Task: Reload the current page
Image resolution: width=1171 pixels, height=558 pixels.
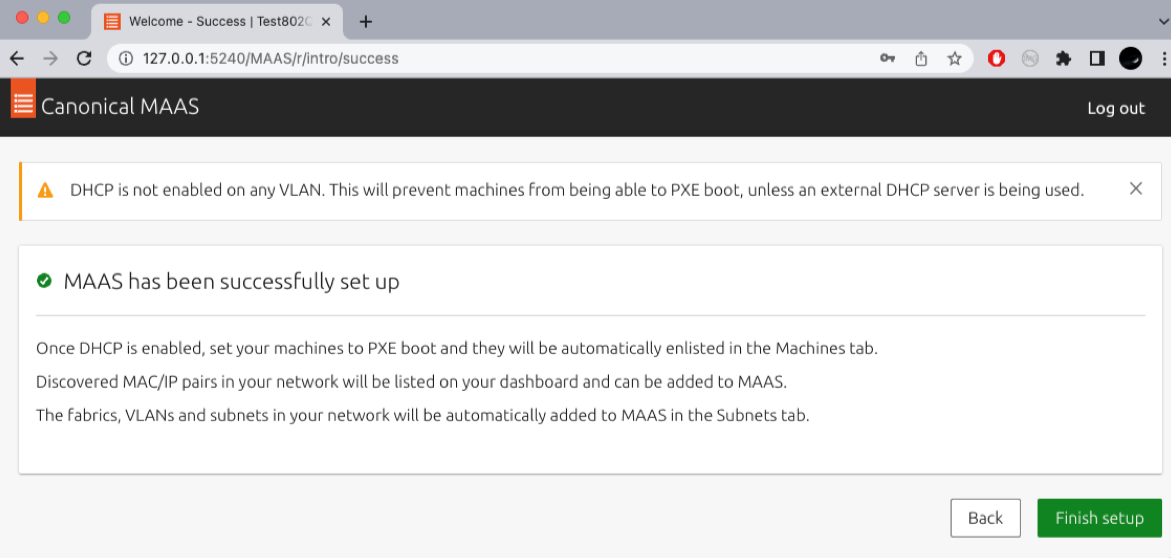Action: click(84, 59)
